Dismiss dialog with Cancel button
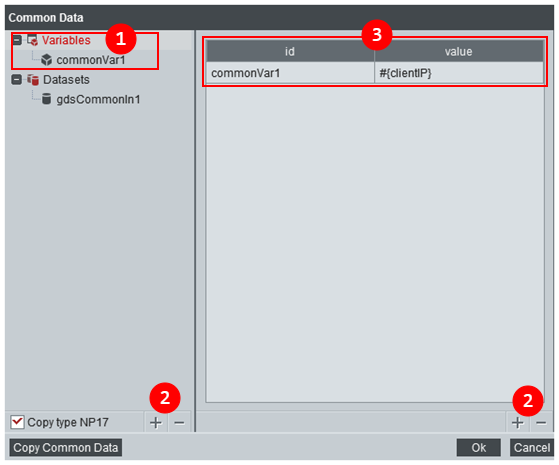This screenshot has height=465, width=559. click(x=532, y=448)
